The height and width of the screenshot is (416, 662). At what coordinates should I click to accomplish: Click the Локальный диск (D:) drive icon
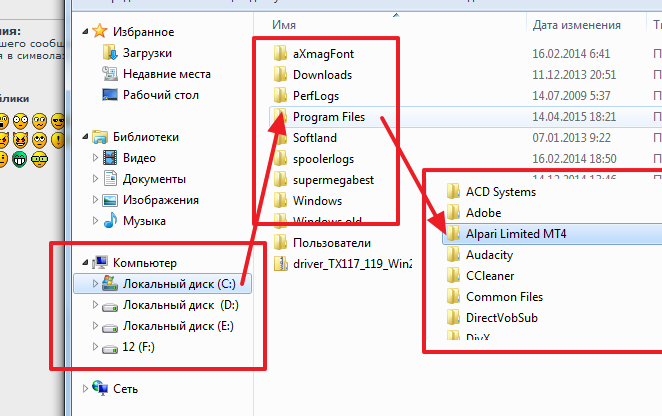click(110, 305)
